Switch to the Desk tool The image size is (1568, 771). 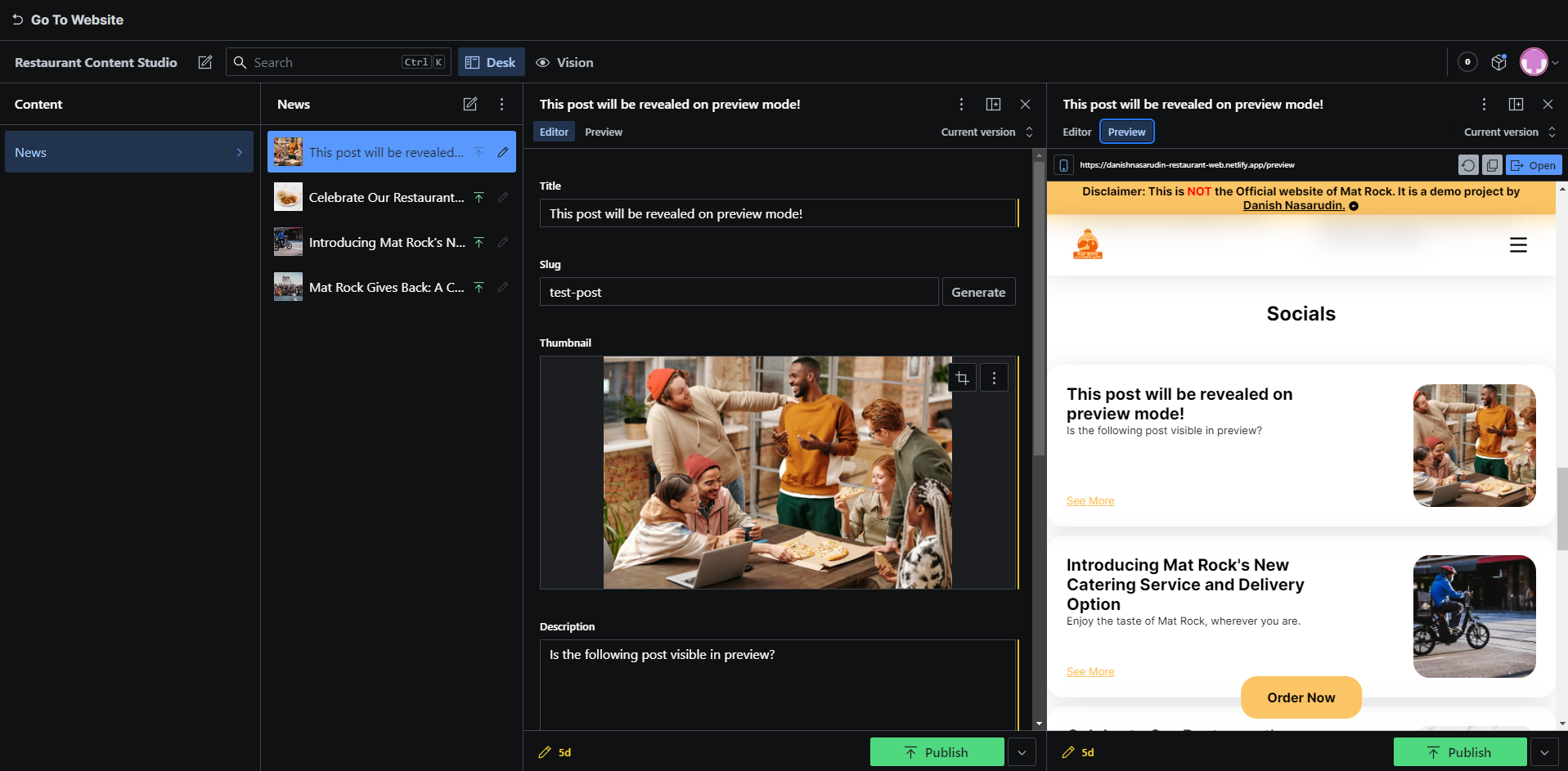click(491, 62)
